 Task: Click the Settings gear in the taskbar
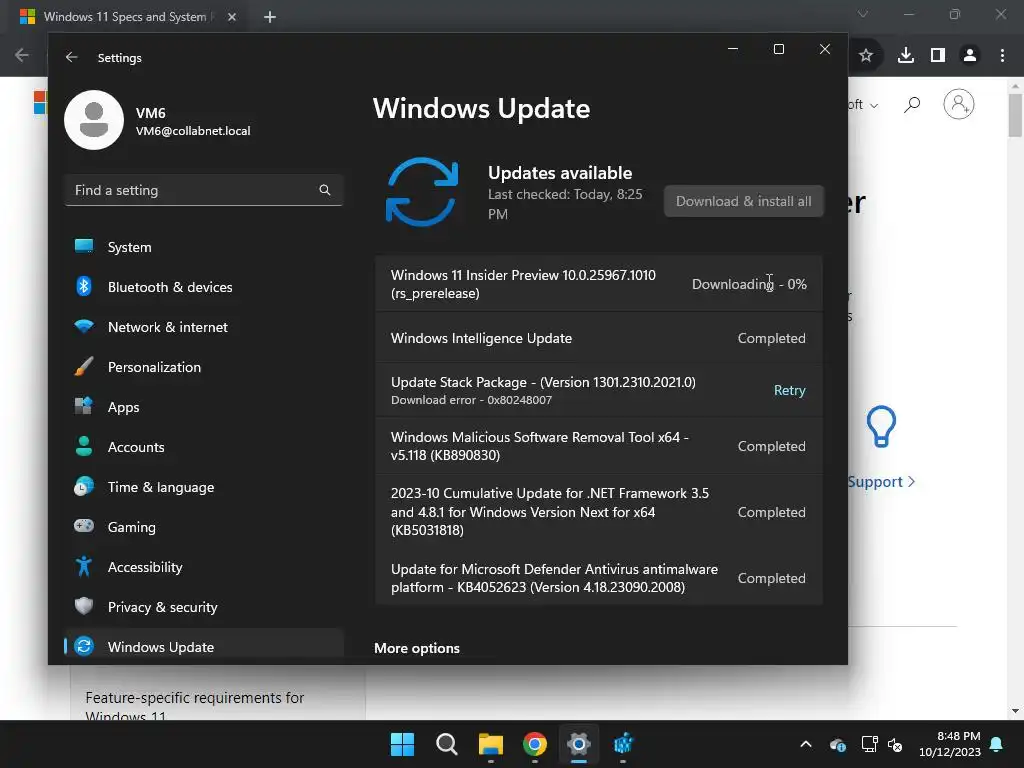click(579, 744)
